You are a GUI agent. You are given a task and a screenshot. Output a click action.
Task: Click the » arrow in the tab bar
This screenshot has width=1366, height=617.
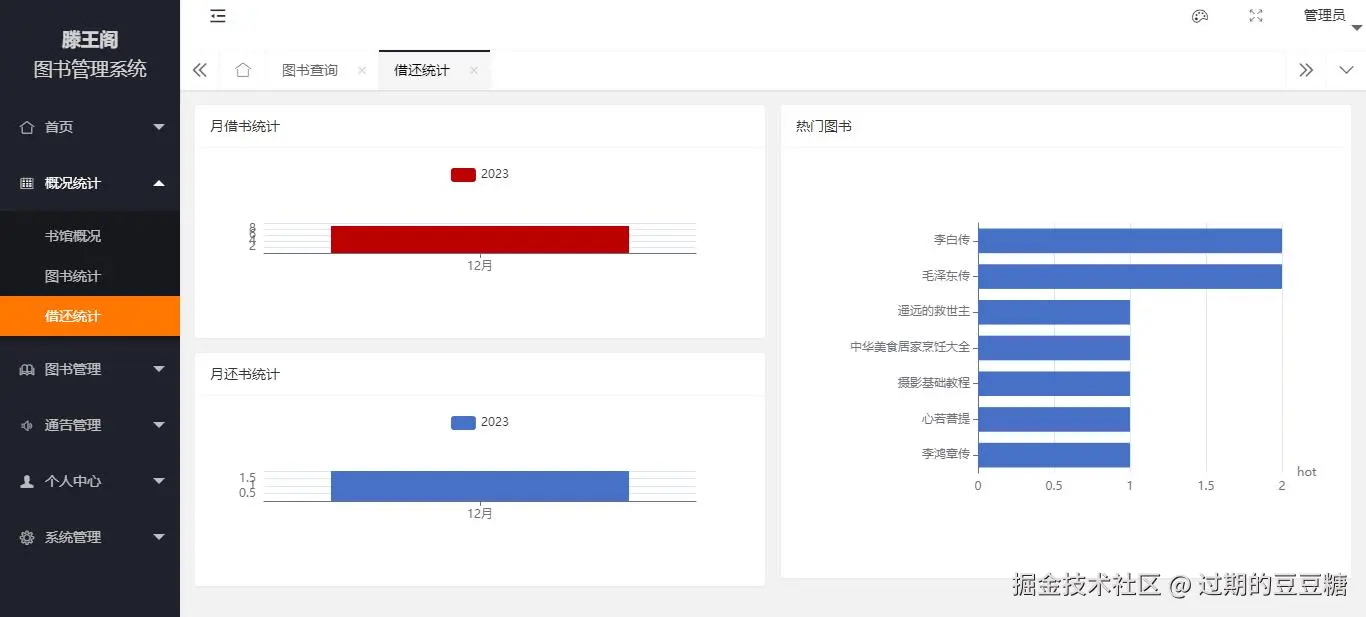point(1306,70)
